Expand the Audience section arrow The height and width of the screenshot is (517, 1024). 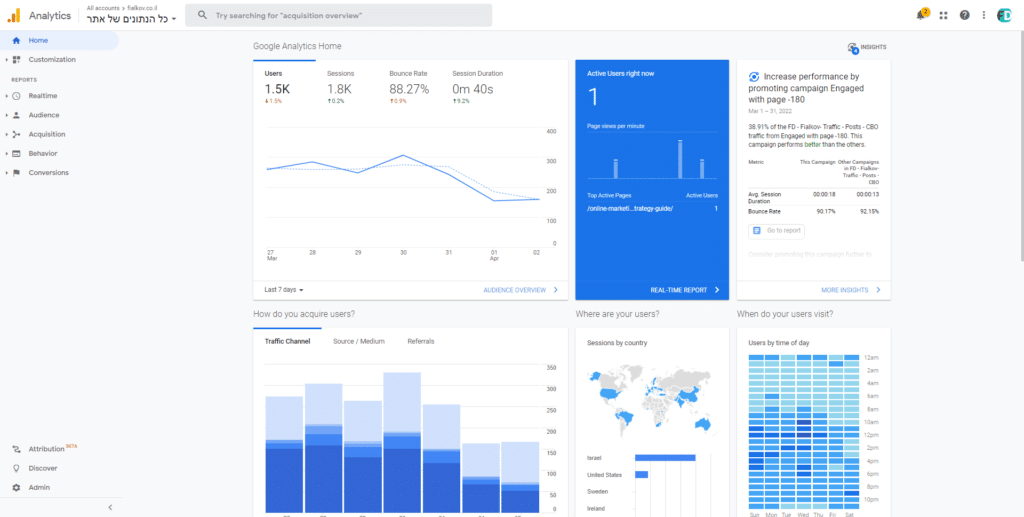[7, 115]
